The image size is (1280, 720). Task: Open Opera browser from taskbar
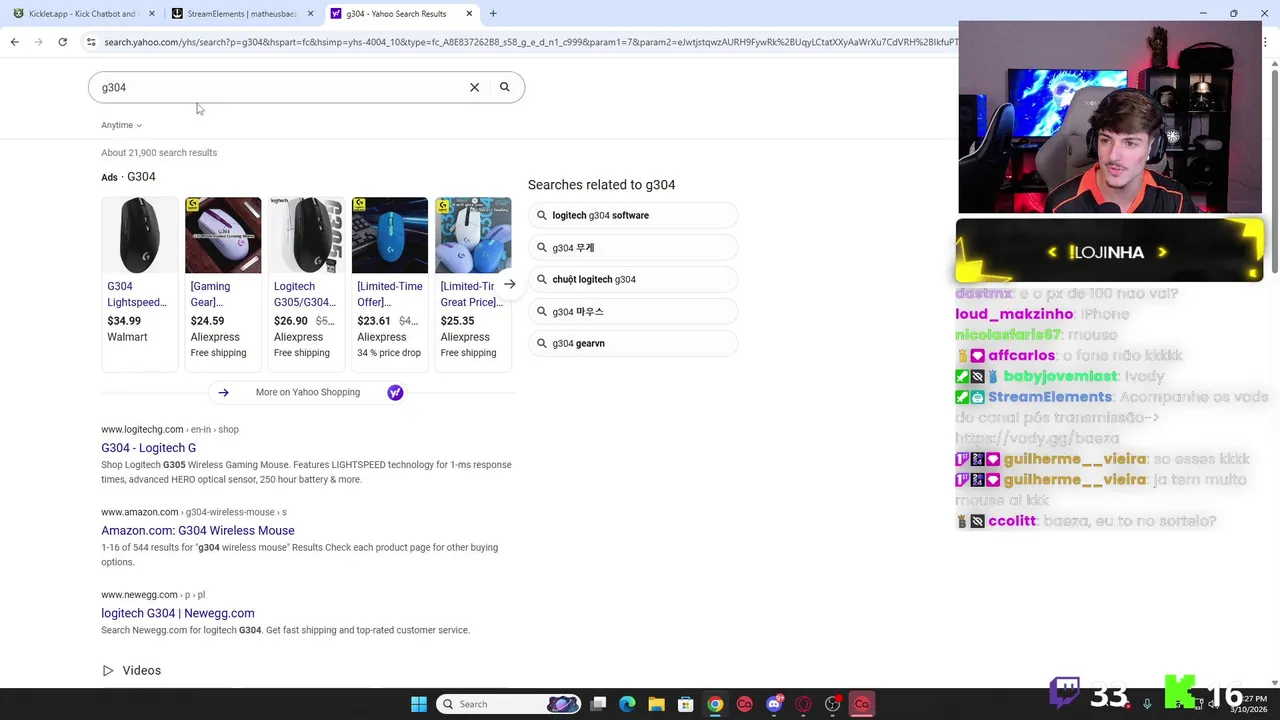click(x=803, y=704)
